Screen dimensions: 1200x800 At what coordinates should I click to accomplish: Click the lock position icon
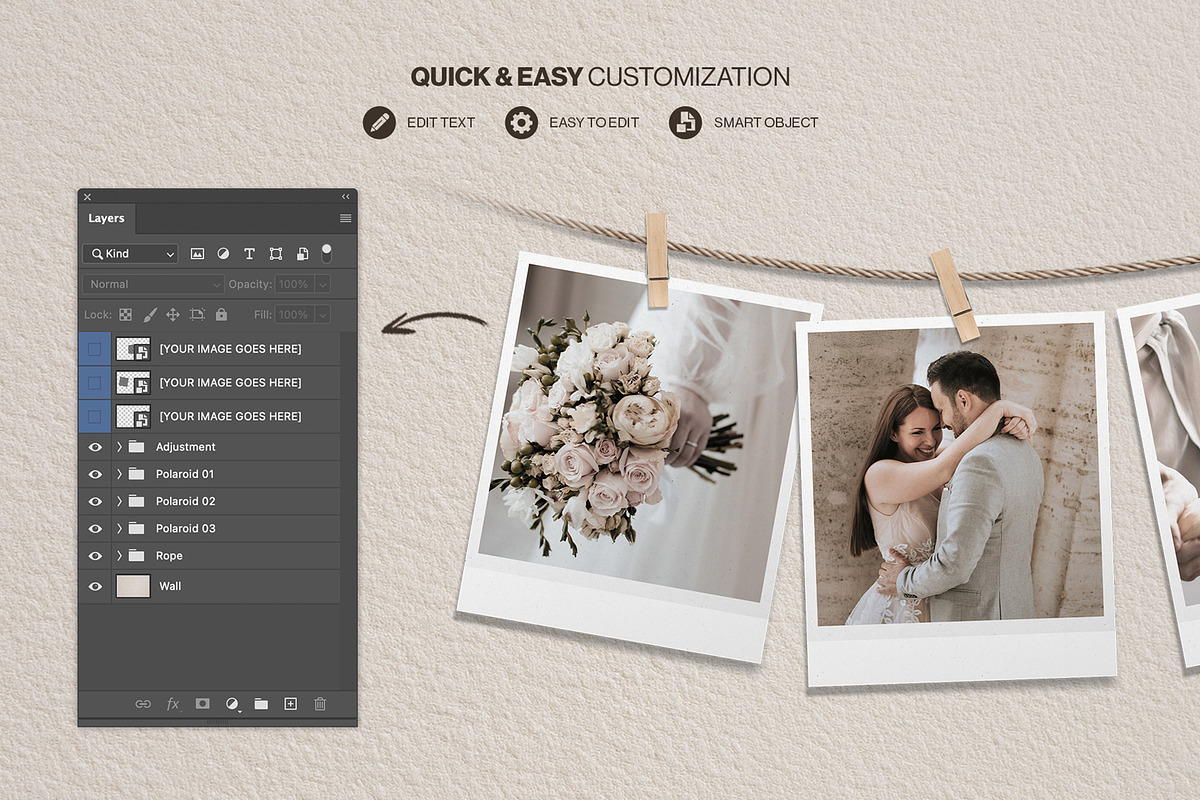173,314
